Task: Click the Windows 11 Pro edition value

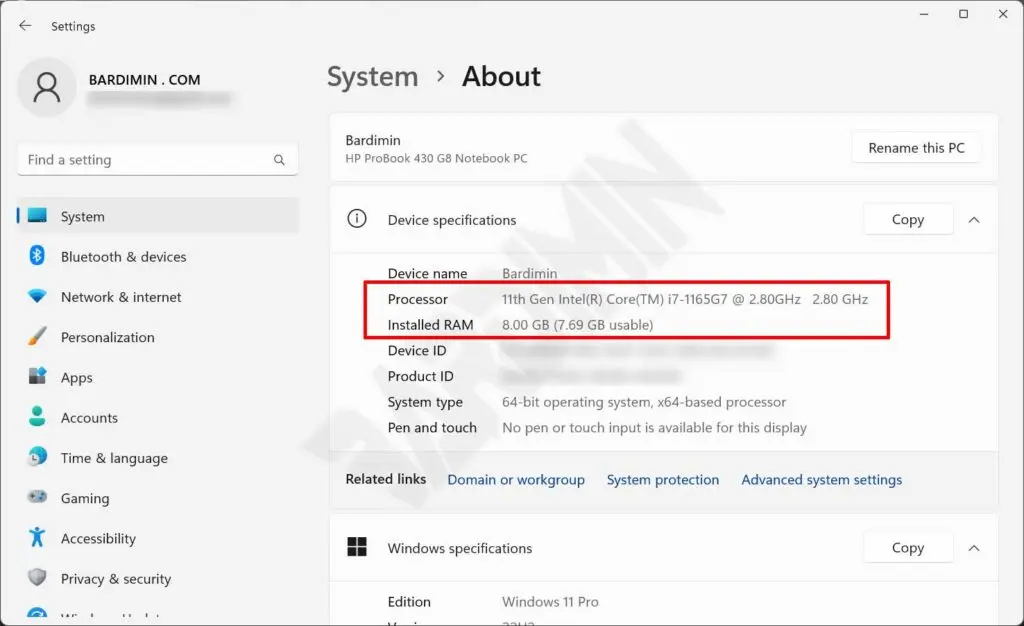Action: tap(550, 602)
